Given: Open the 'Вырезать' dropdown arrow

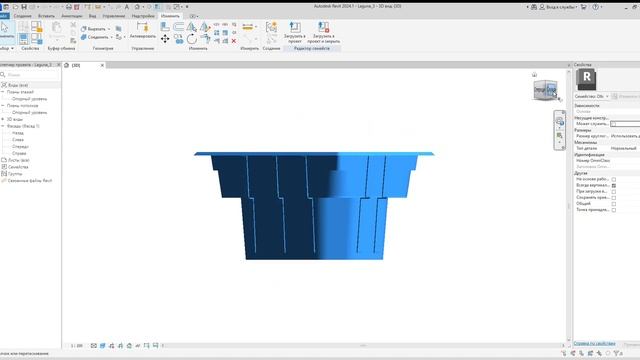Looking at the screenshot, I should pyautogui.click(x=109, y=29).
